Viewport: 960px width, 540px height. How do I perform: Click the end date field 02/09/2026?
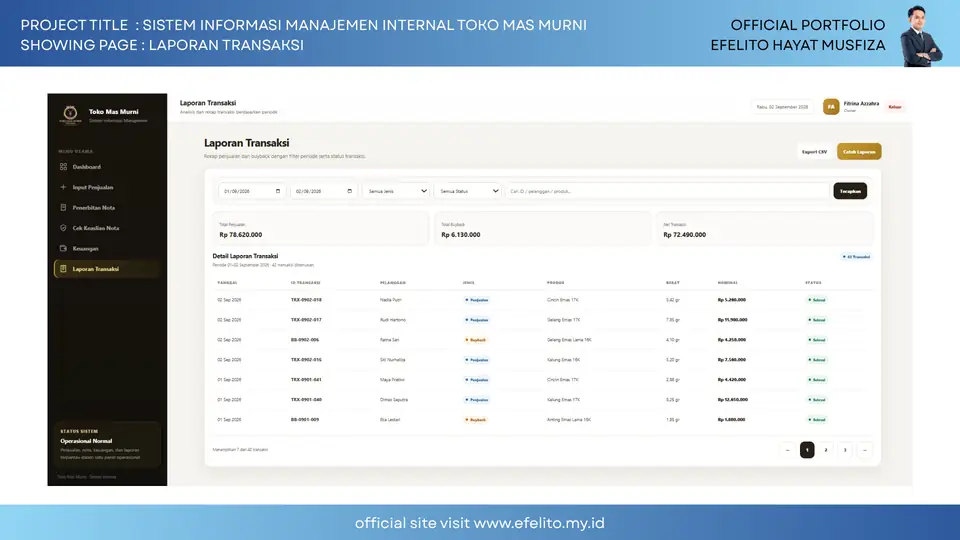pos(324,191)
